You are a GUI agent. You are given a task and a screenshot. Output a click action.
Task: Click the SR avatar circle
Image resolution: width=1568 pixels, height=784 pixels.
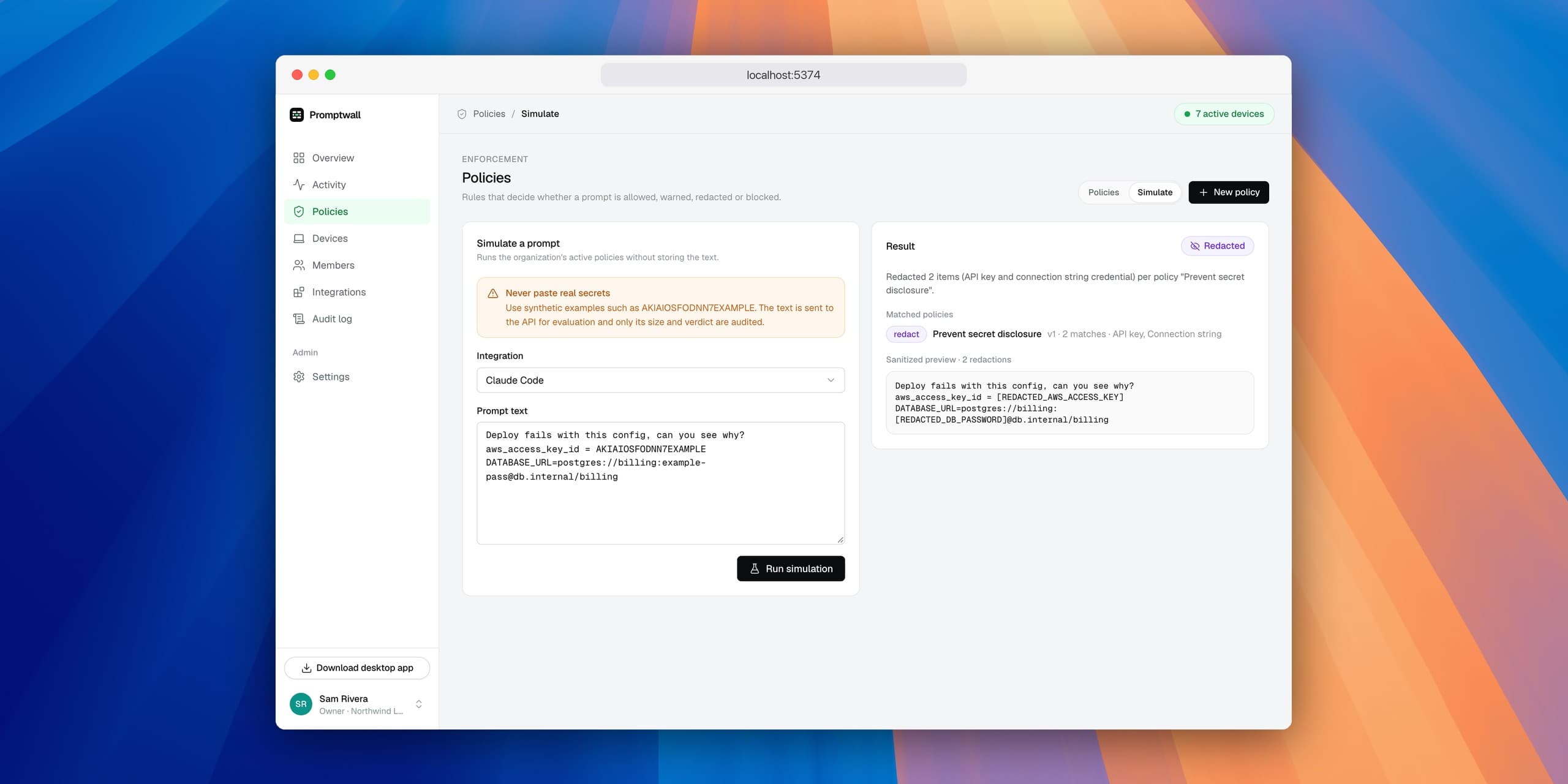(x=301, y=704)
